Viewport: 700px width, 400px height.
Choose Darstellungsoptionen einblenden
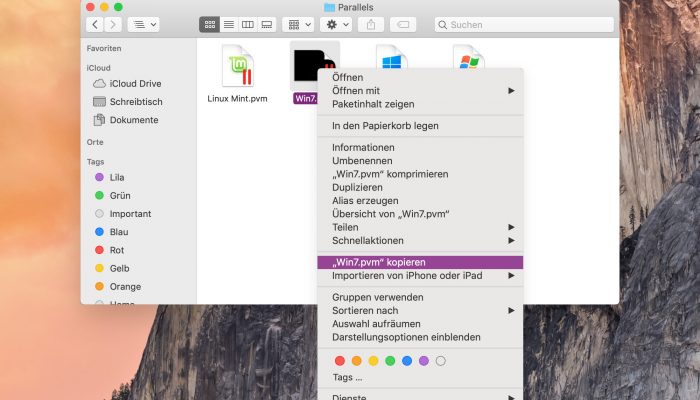click(420, 338)
